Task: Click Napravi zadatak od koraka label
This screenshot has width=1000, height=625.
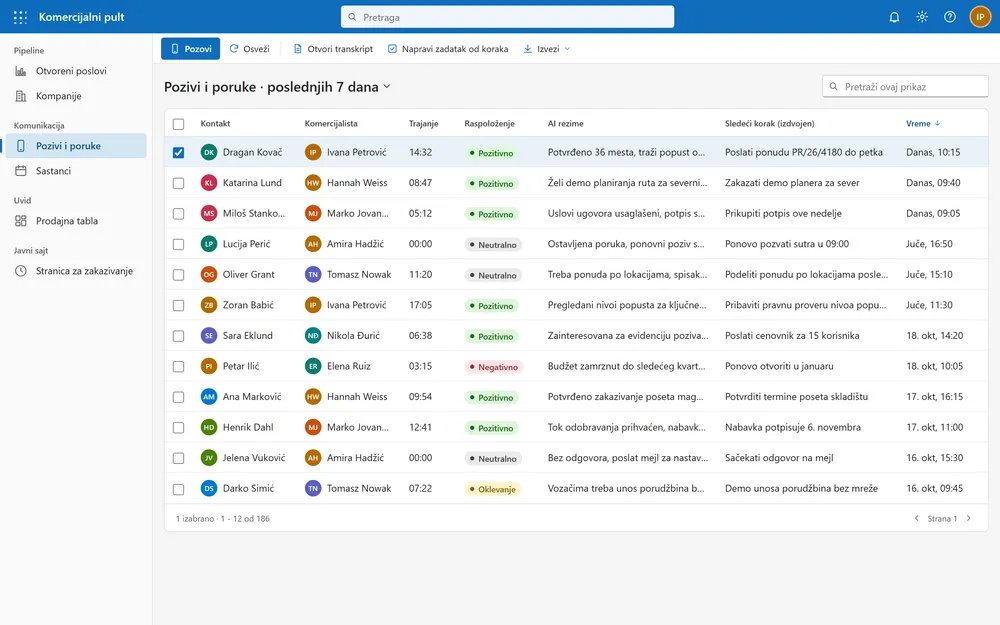Action: click(455, 48)
